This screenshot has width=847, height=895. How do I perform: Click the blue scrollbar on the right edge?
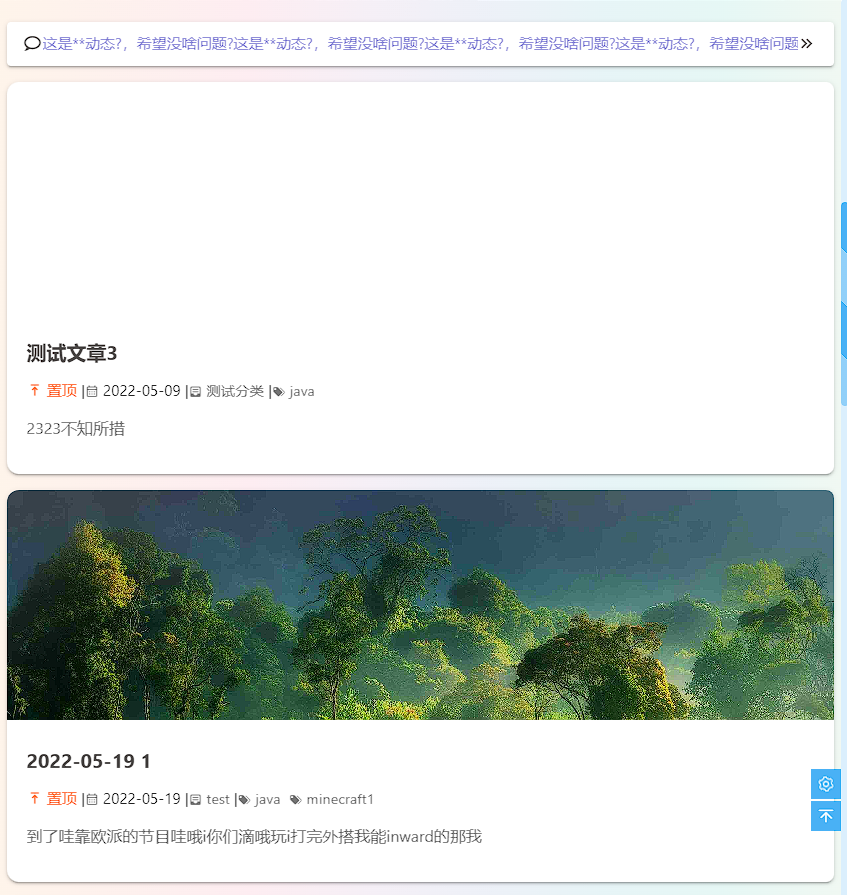click(843, 300)
